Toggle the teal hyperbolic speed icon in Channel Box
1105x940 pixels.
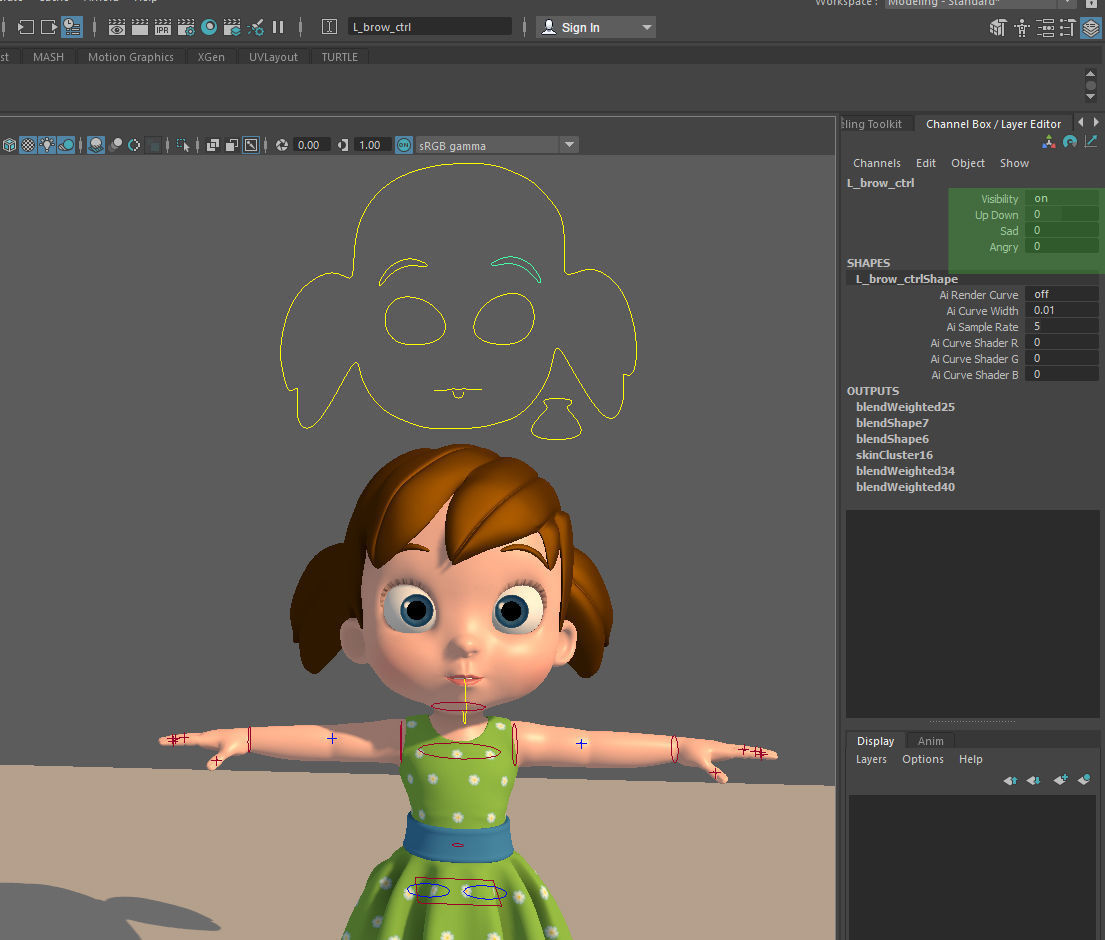coord(1070,142)
